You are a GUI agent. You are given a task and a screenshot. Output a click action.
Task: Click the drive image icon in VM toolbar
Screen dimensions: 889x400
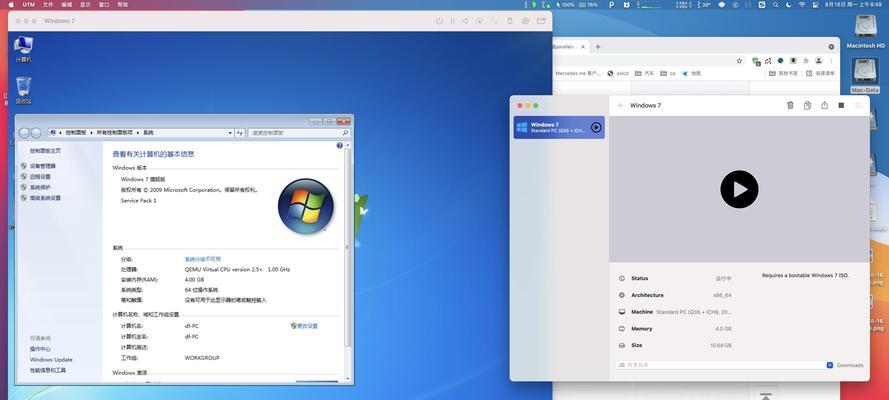coord(526,21)
